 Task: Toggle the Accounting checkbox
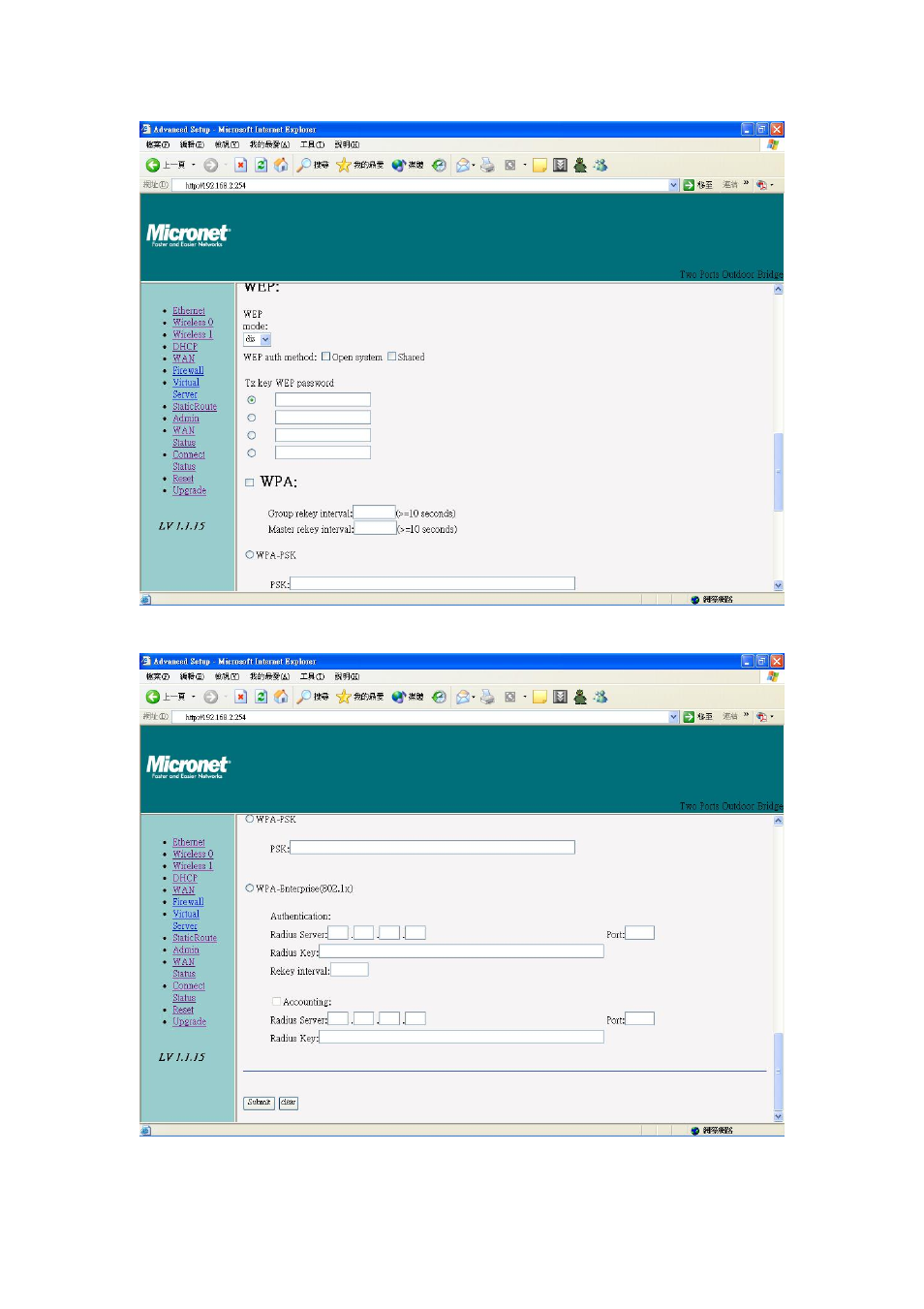coord(276,1002)
